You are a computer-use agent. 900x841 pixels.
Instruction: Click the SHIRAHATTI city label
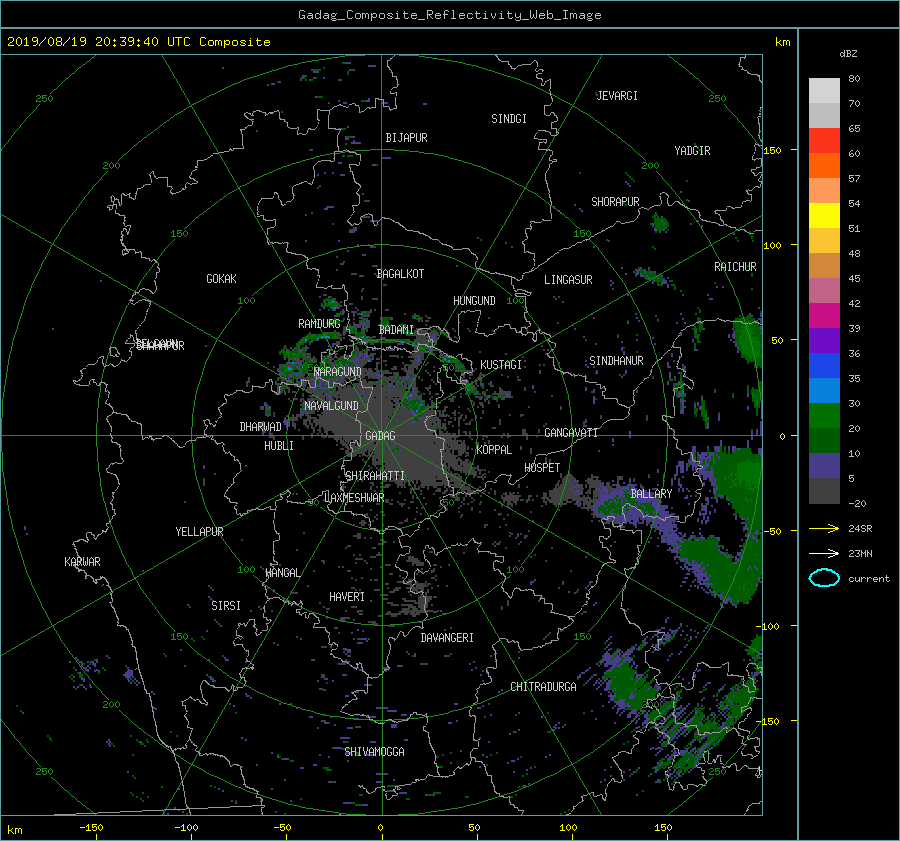(x=375, y=476)
